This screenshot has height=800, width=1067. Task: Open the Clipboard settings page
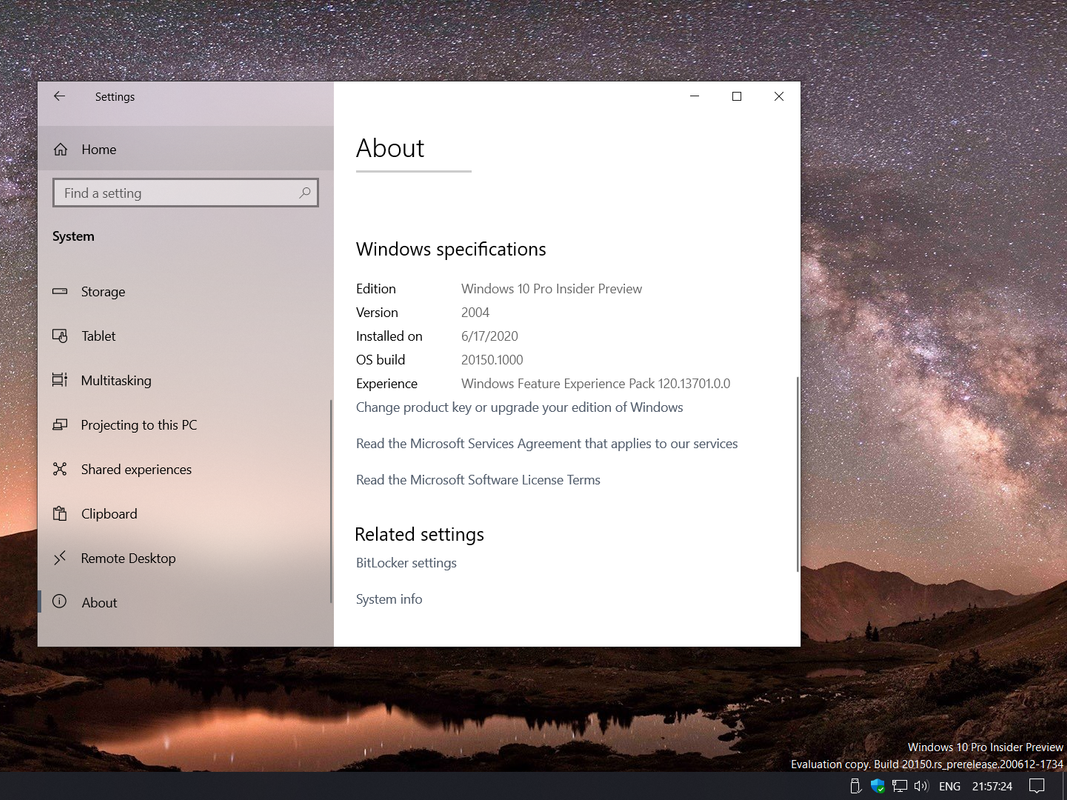tap(184, 514)
